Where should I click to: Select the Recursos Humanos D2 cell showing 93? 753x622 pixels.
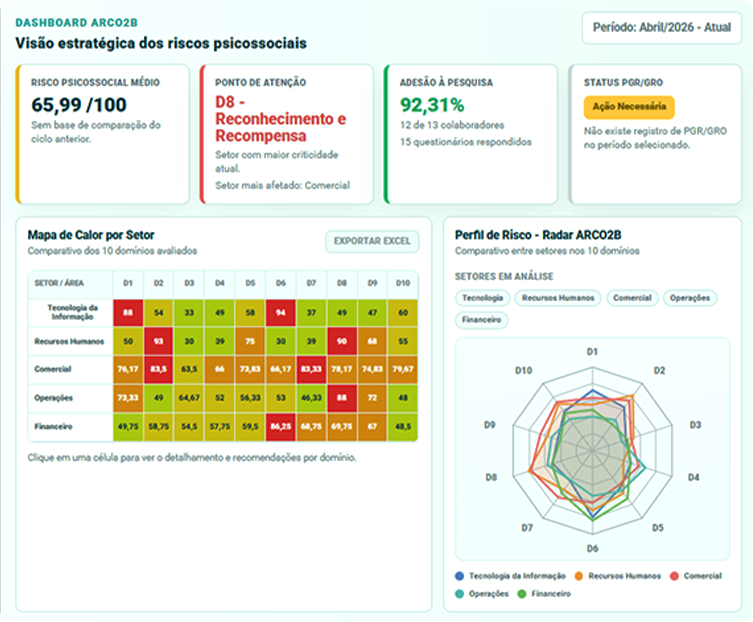[158, 341]
